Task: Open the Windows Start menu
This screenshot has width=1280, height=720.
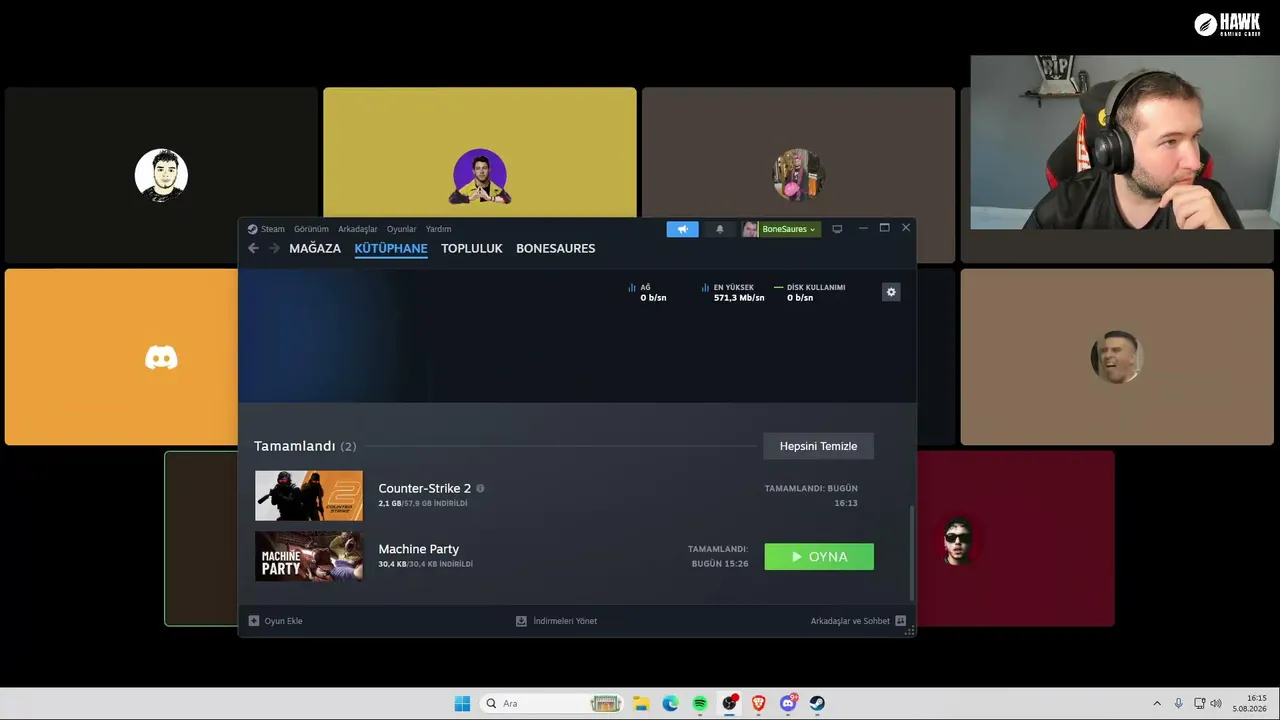Action: pos(462,703)
